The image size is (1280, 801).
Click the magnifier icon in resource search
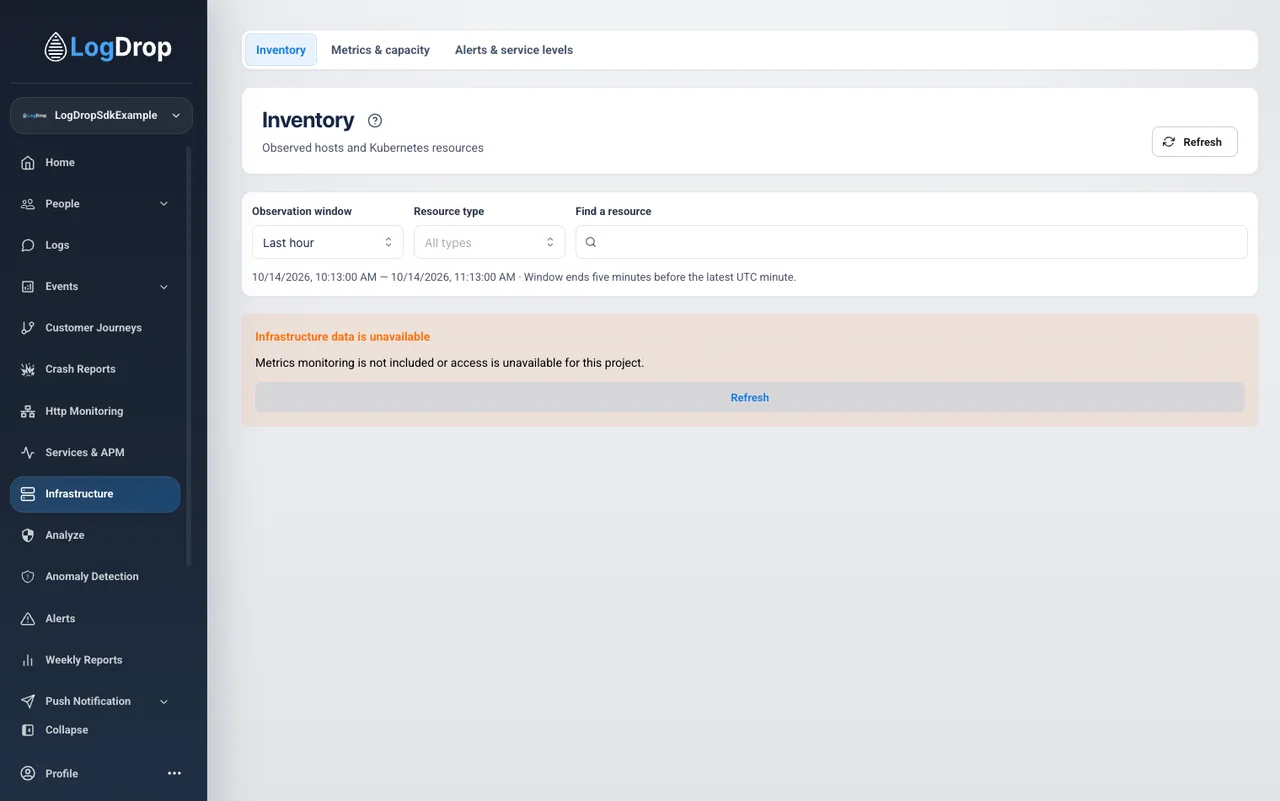591,242
